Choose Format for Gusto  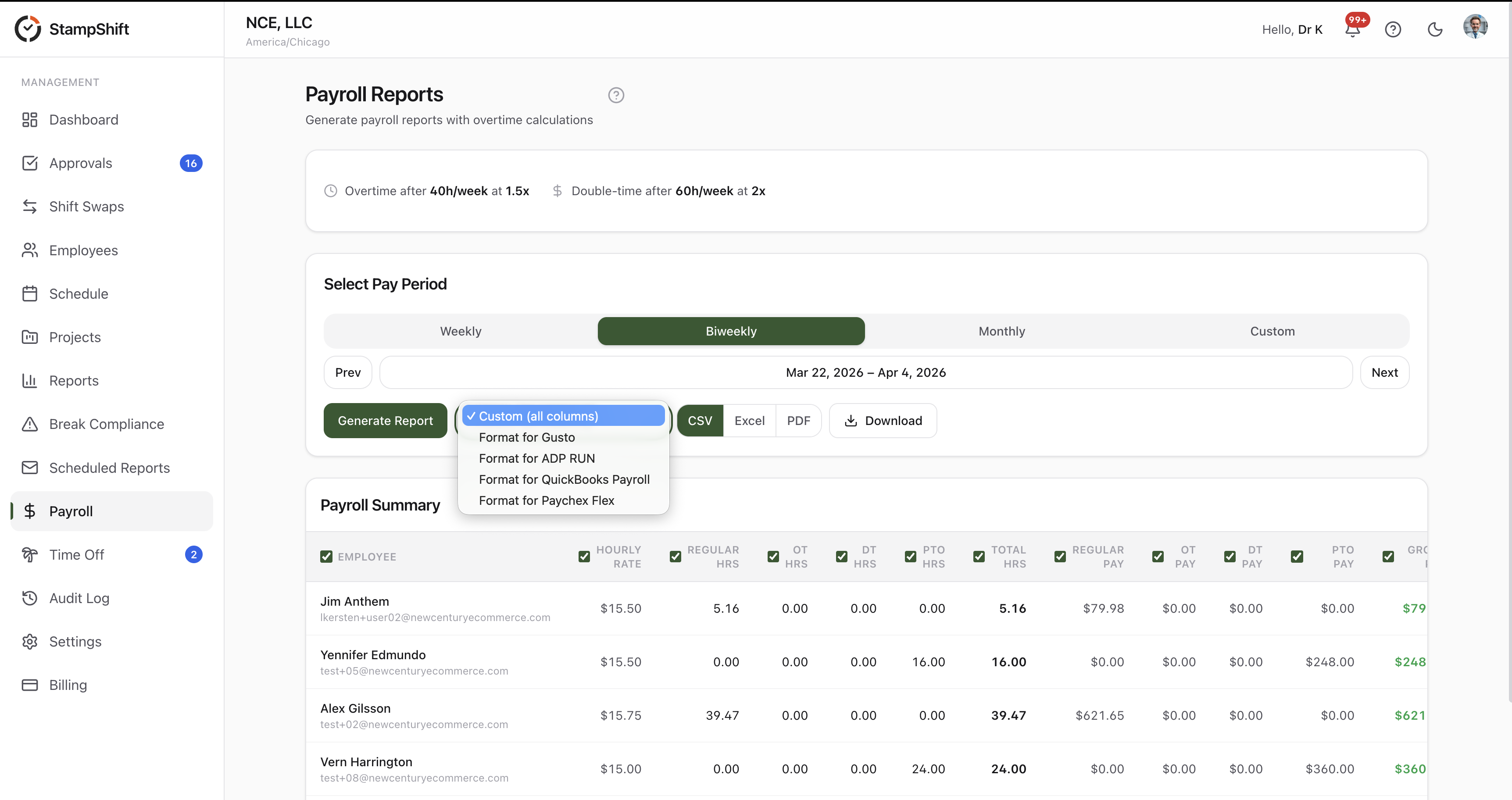pyautogui.click(x=564, y=437)
